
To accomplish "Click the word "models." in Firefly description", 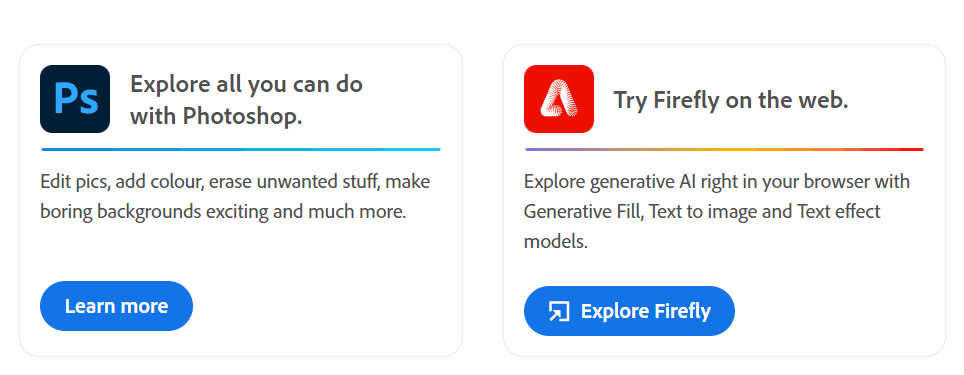I will 556,242.
